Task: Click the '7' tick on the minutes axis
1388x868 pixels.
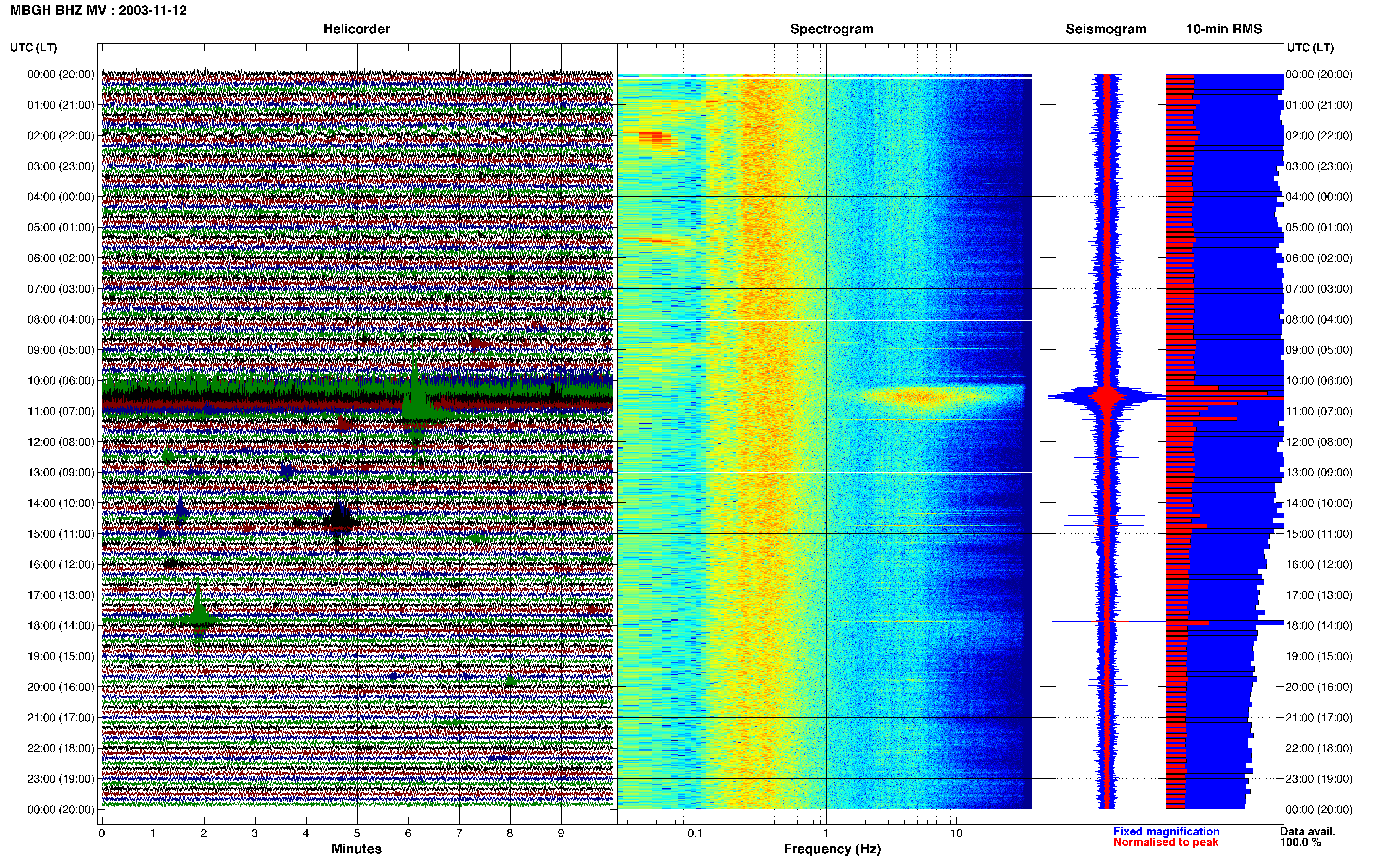Action: [459, 833]
